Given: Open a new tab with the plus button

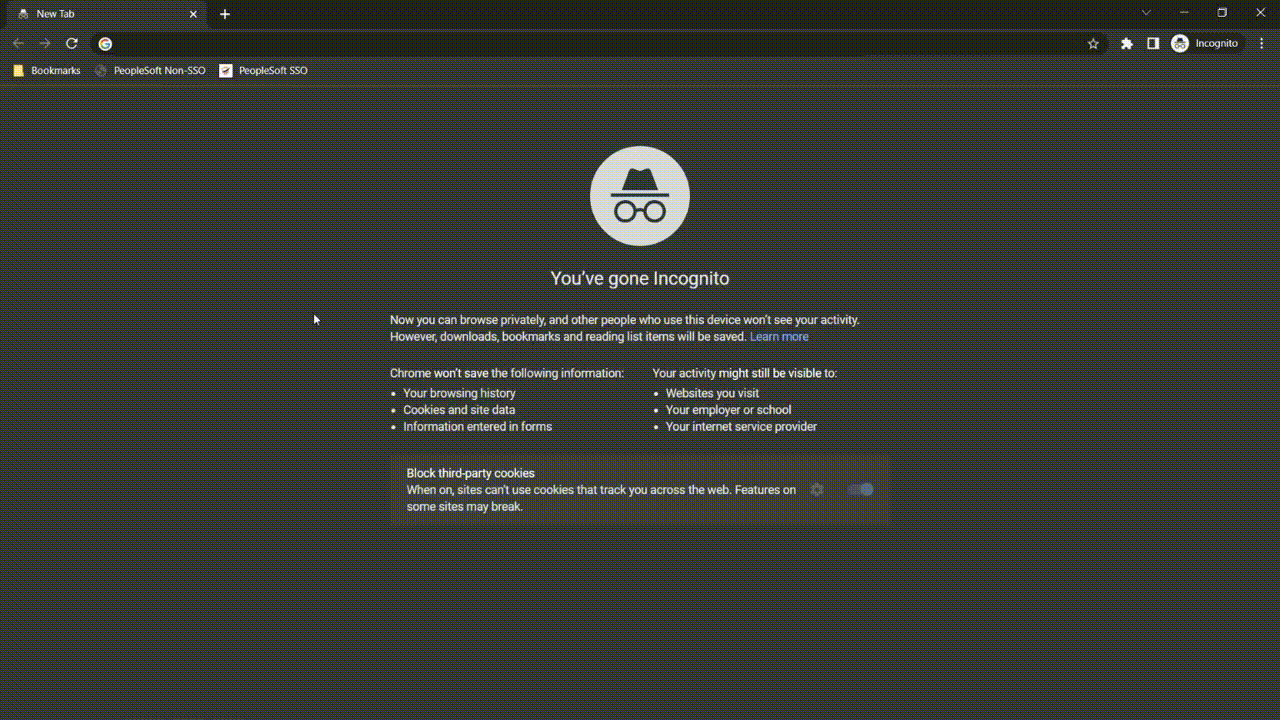Looking at the screenshot, I should point(225,14).
